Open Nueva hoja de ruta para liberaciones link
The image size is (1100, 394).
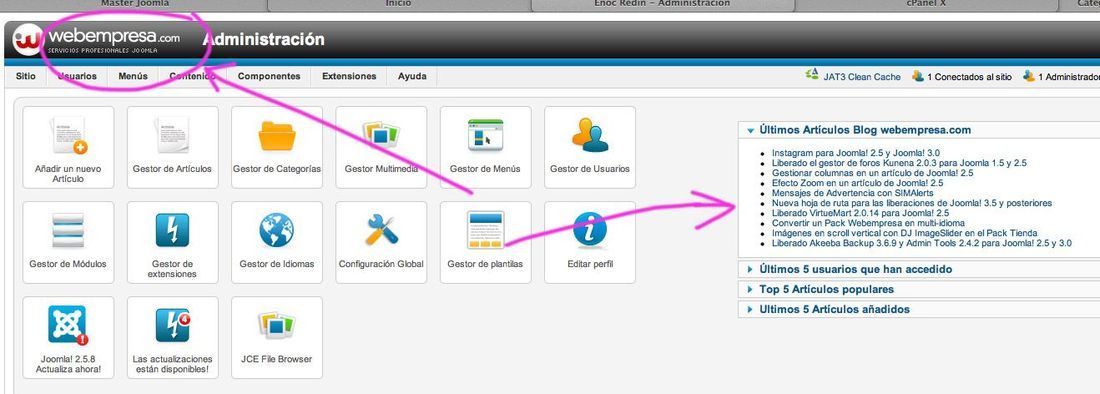[911, 203]
